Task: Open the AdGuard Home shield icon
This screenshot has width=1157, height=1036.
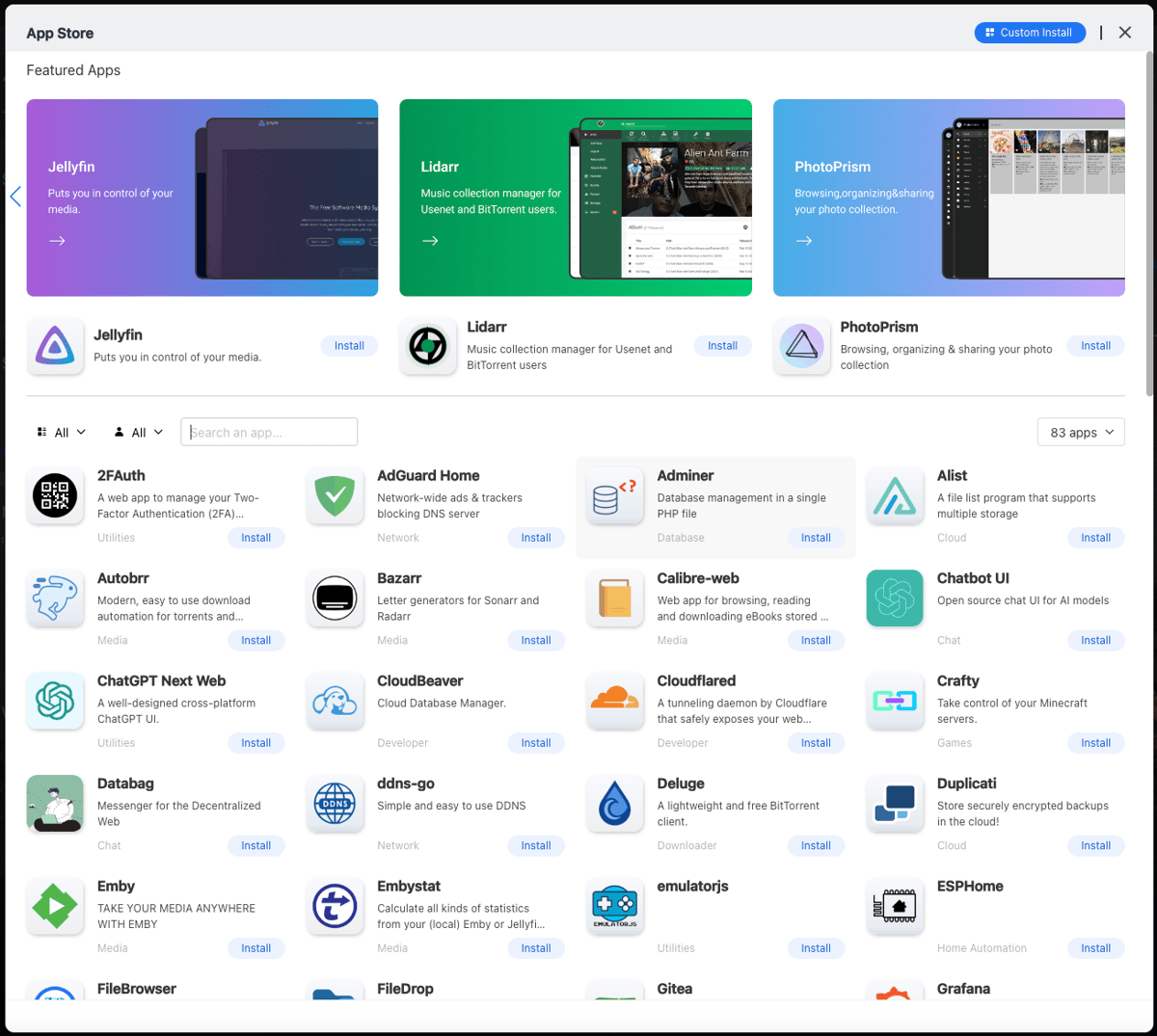Action: (x=335, y=495)
